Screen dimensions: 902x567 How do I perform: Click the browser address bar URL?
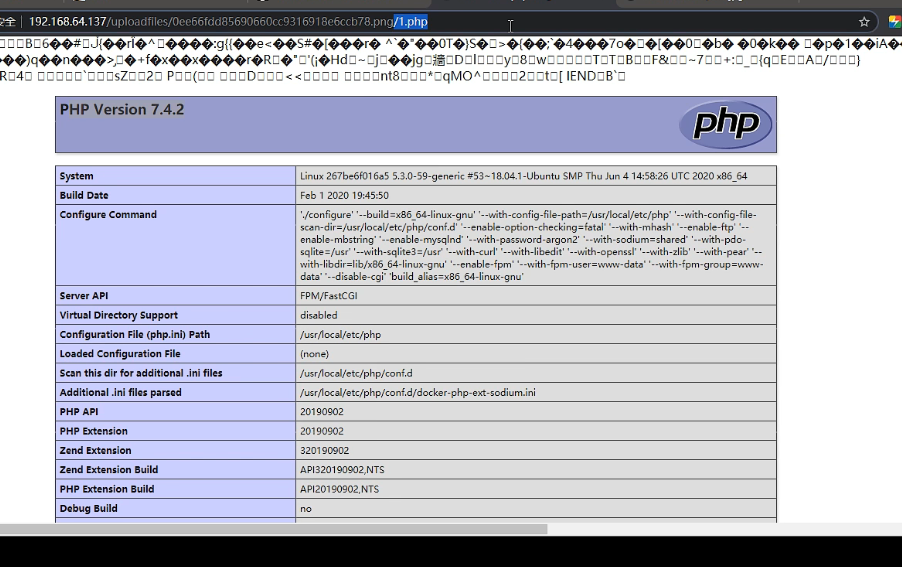228,22
